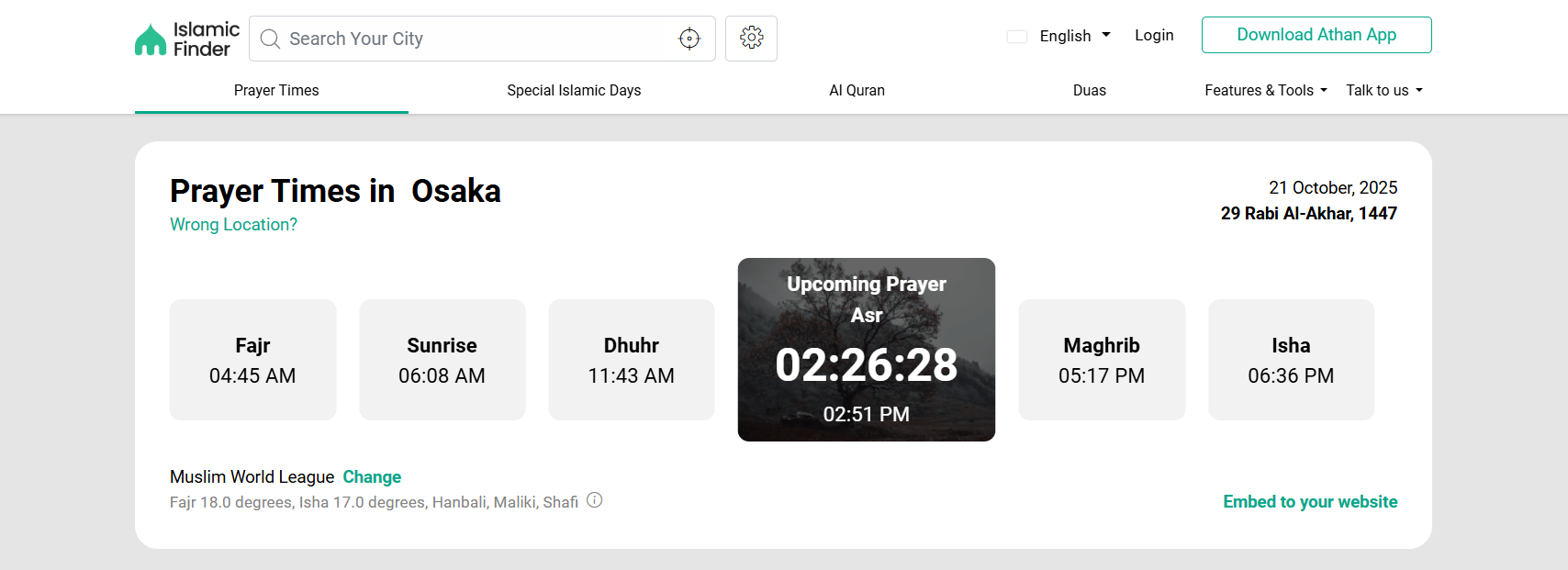
Task: Expand the English language dropdown
Action: [1074, 36]
